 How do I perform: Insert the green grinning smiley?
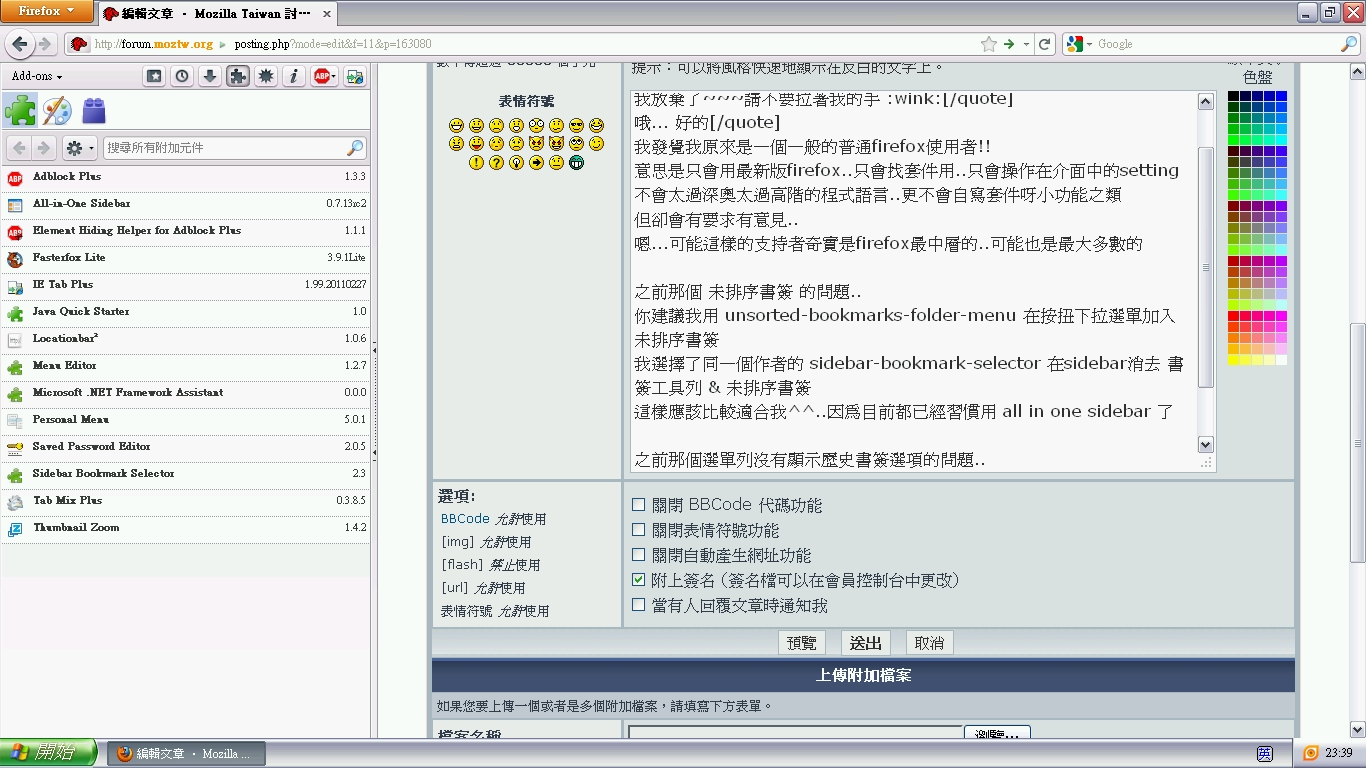(577, 162)
